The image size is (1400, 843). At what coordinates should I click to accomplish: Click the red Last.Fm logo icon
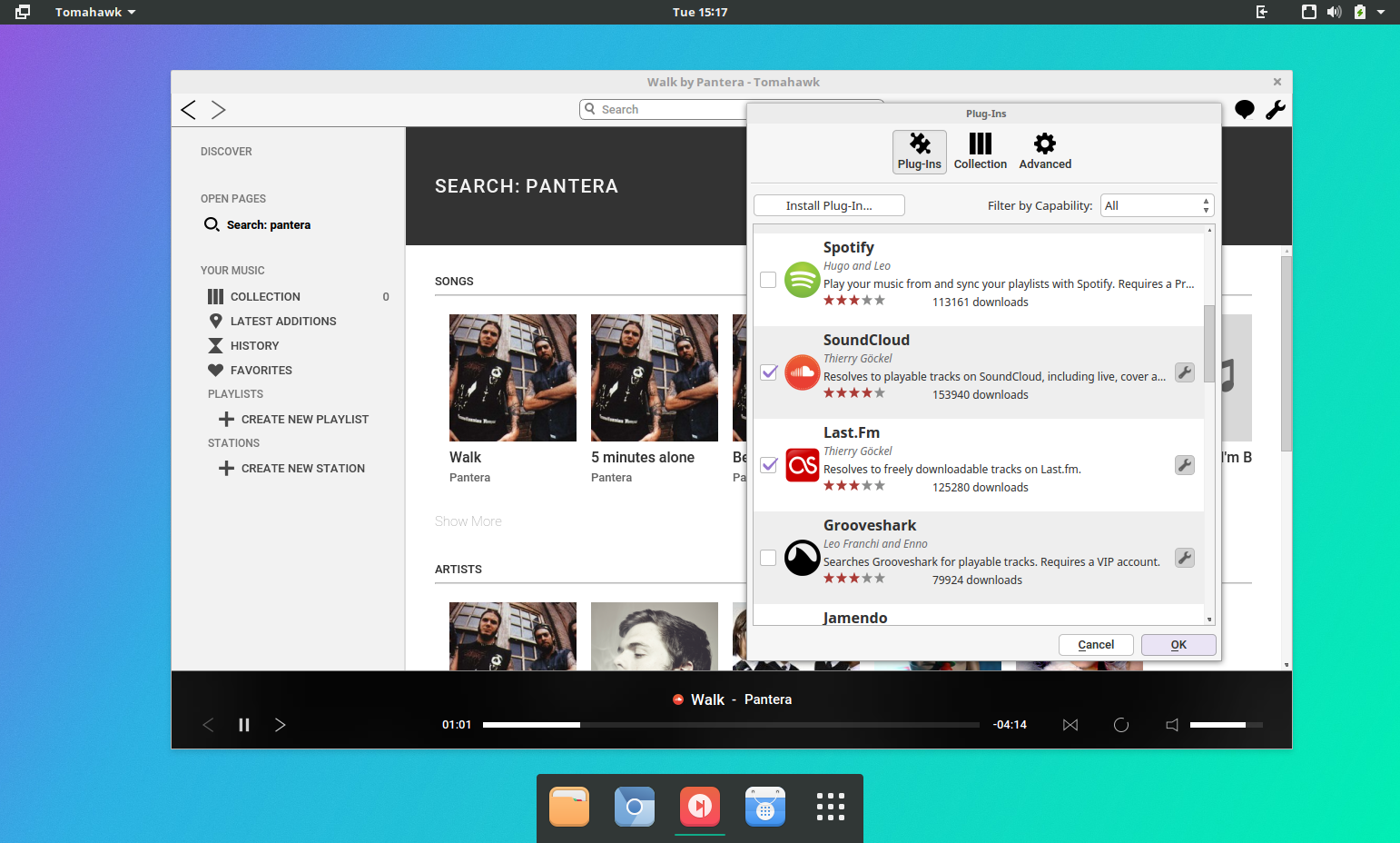click(x=803, y=465)
